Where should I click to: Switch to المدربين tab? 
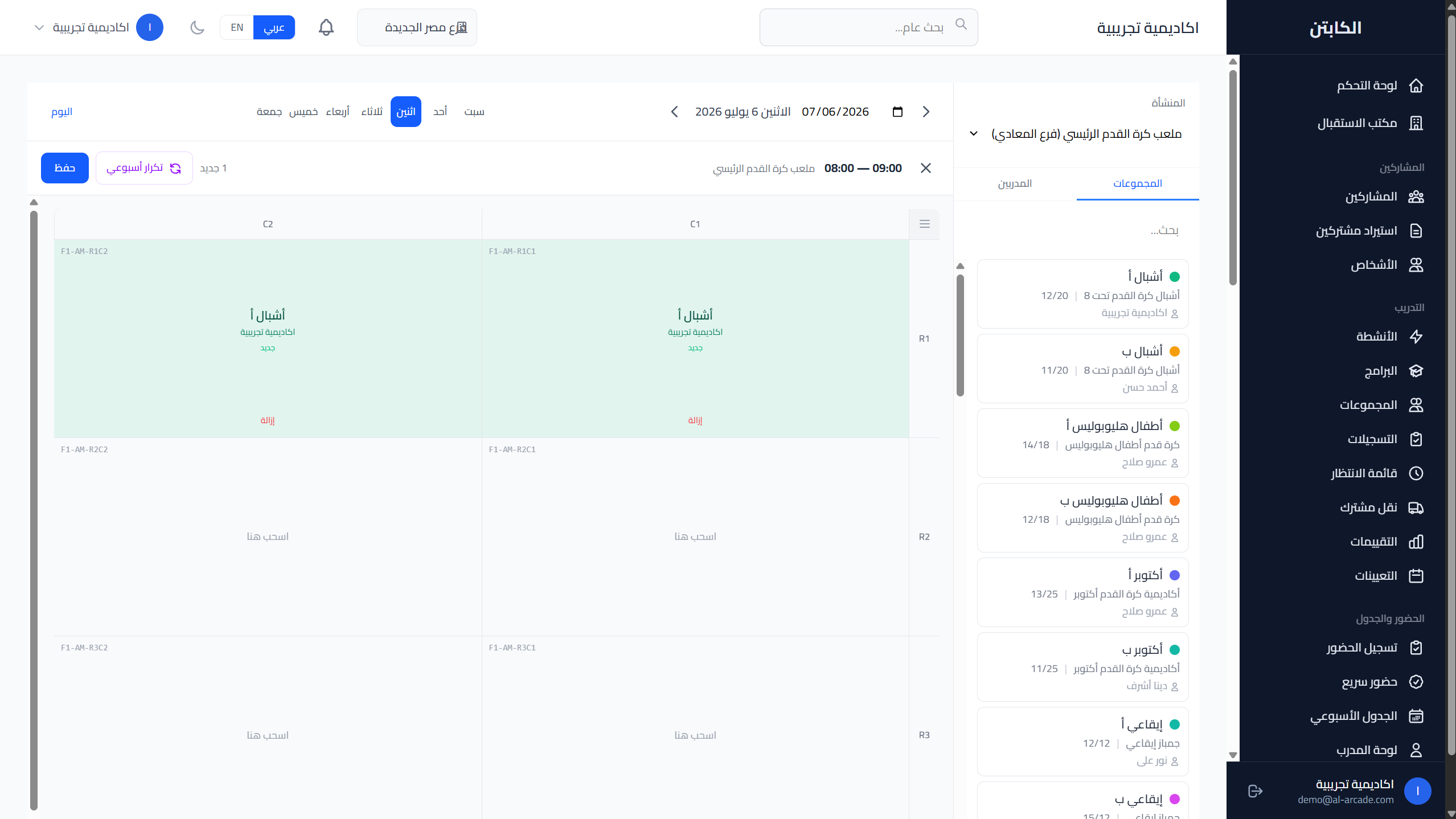click(x=1015, y=183)
